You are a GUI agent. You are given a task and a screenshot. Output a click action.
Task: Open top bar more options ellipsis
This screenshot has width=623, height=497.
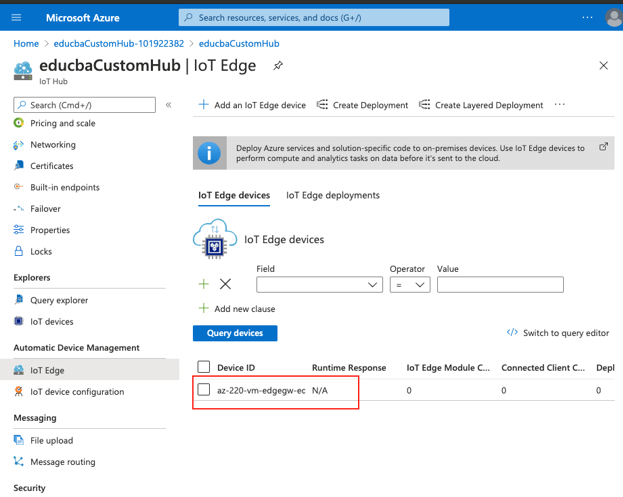(587, 17)
